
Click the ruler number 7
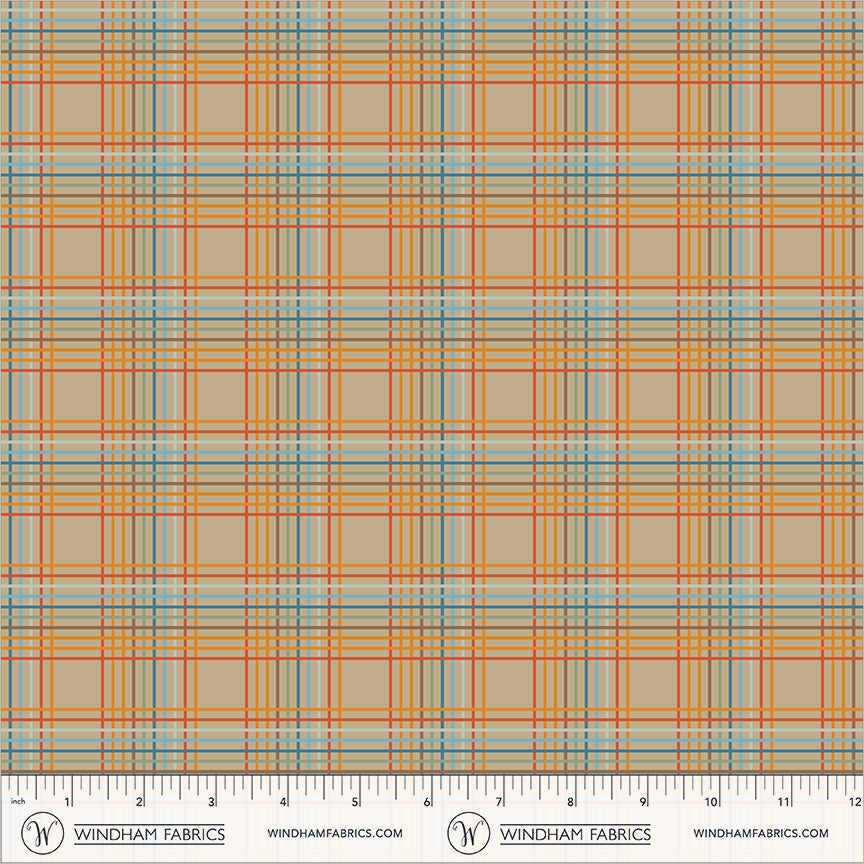(x=499, y=802)
